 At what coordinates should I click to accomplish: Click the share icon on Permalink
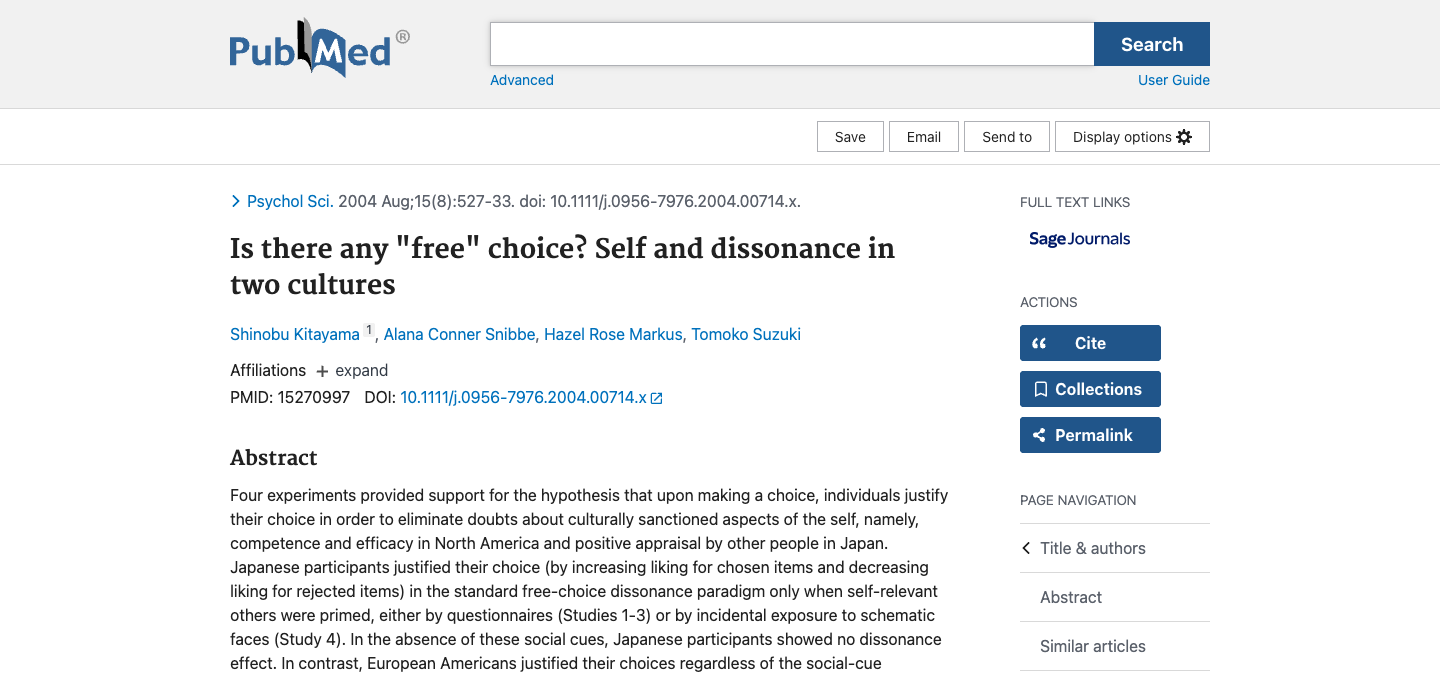(1039, 435)
